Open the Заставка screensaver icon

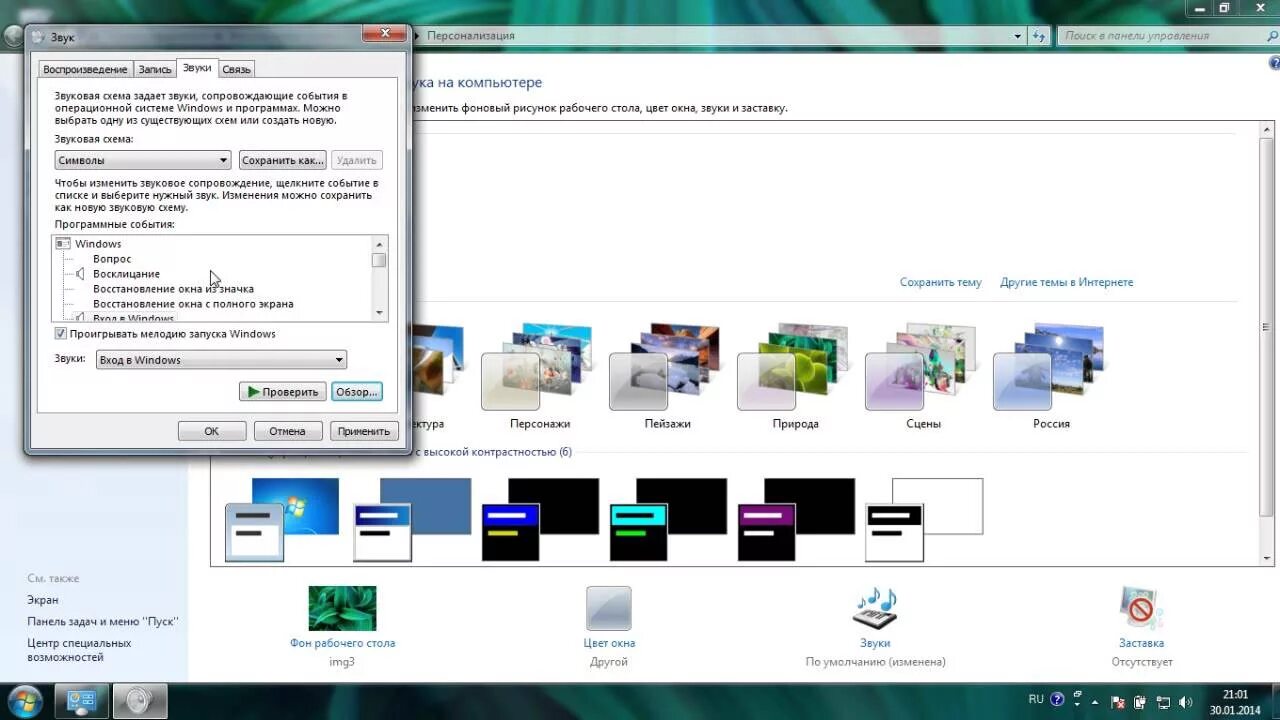[1141, 608]
